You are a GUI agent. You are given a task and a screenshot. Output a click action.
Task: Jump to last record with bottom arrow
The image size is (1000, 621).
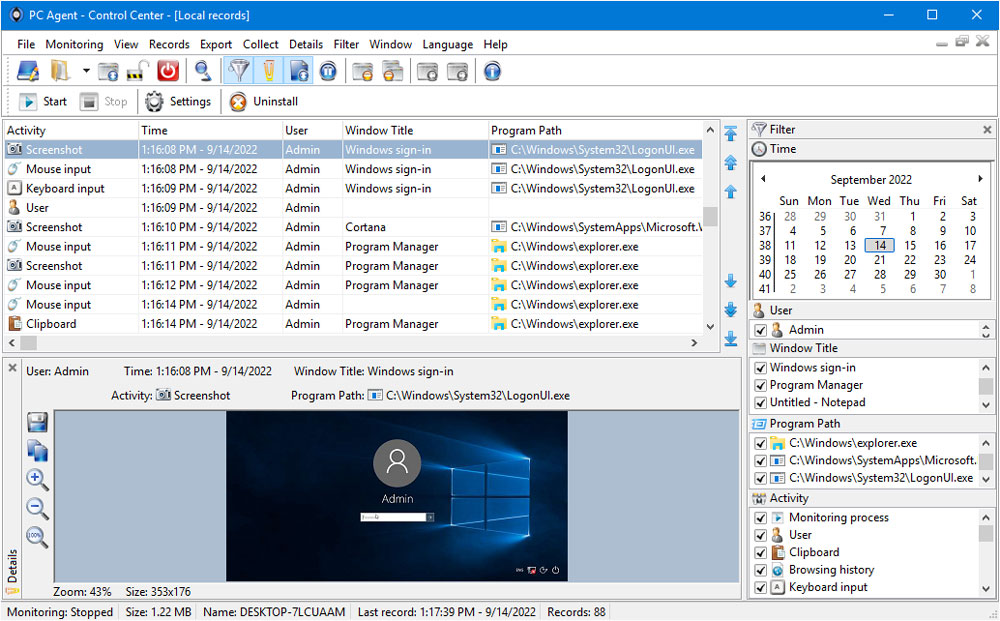(731, 339)
